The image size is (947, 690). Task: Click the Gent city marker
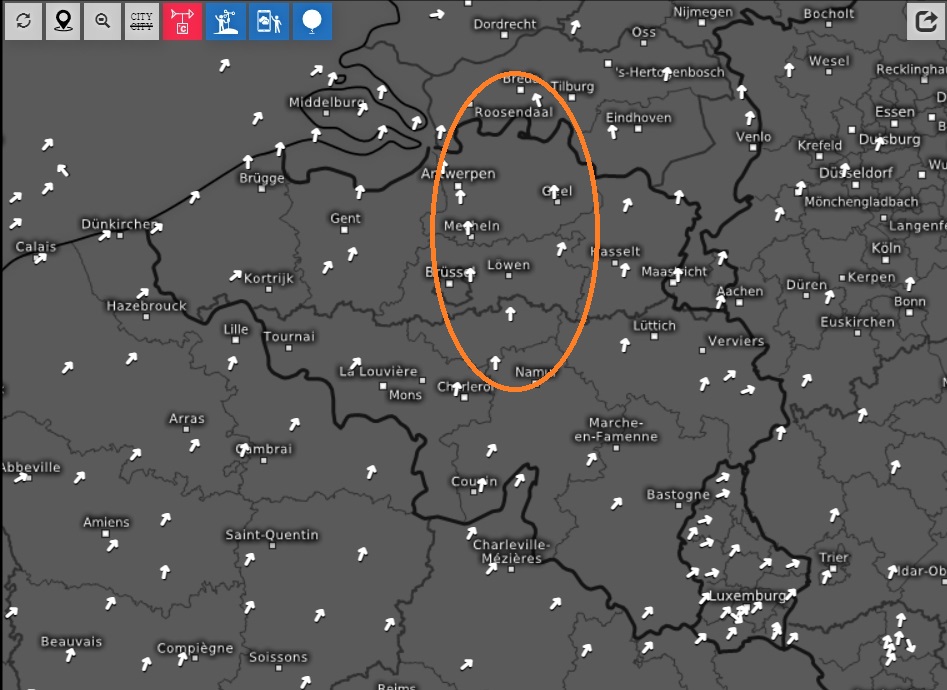pyautogui.click(x=345, y=230)
